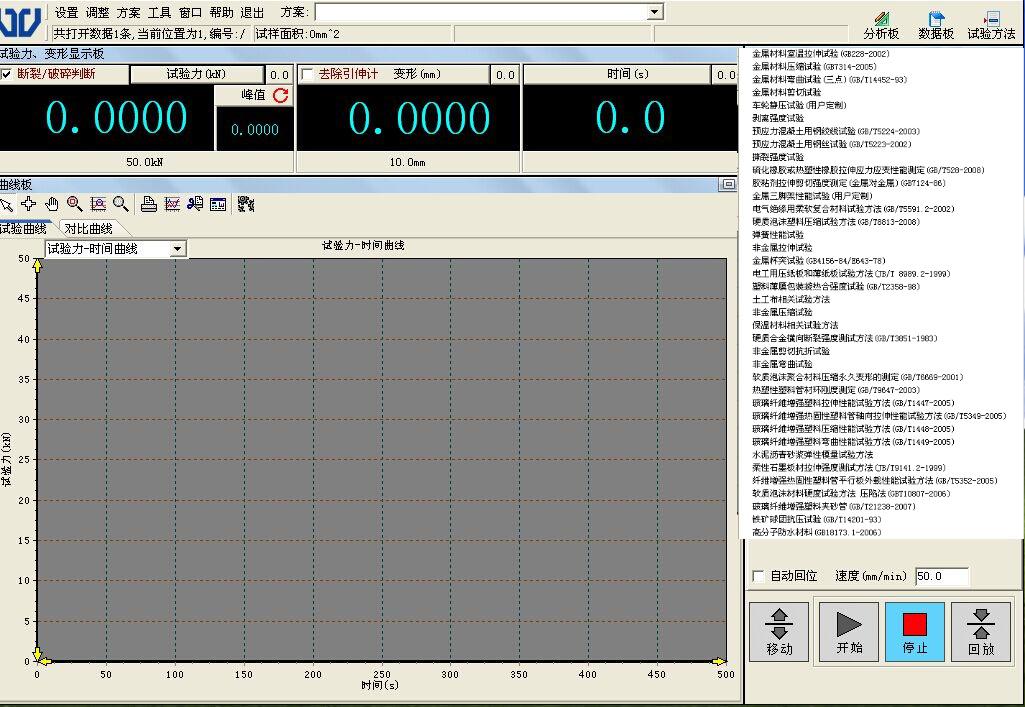
Task: Select the arrow pointer tool in curve toolbar
Action: (x=6, y=205)
